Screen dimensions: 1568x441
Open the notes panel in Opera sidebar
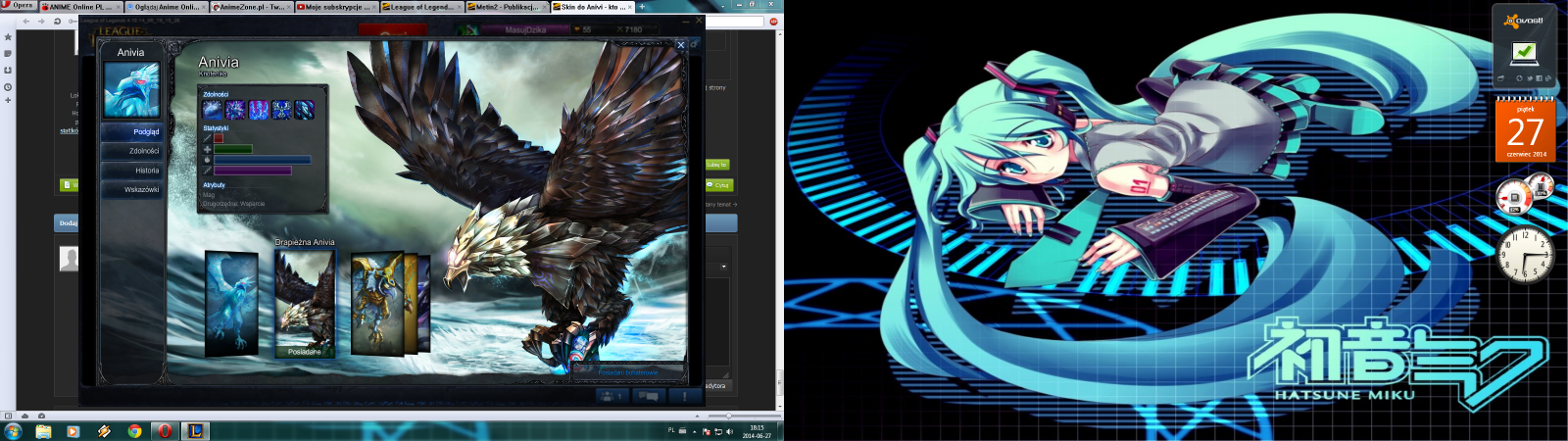coord(8,54)
